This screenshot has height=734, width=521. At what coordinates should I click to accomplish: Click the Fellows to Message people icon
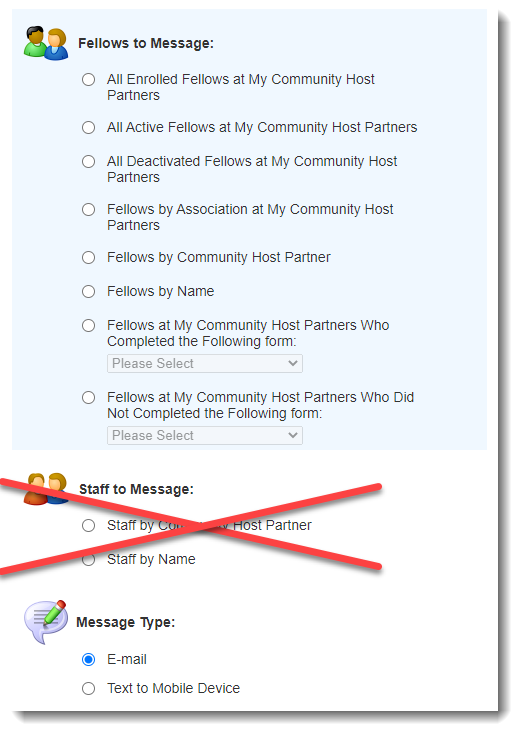coord(46,44)
